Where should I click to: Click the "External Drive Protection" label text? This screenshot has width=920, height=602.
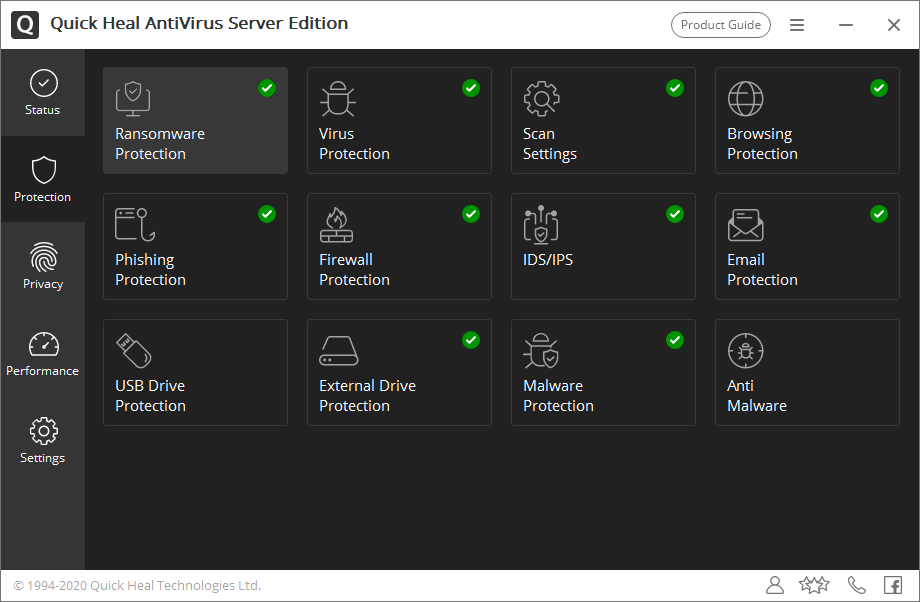[367, 395]
